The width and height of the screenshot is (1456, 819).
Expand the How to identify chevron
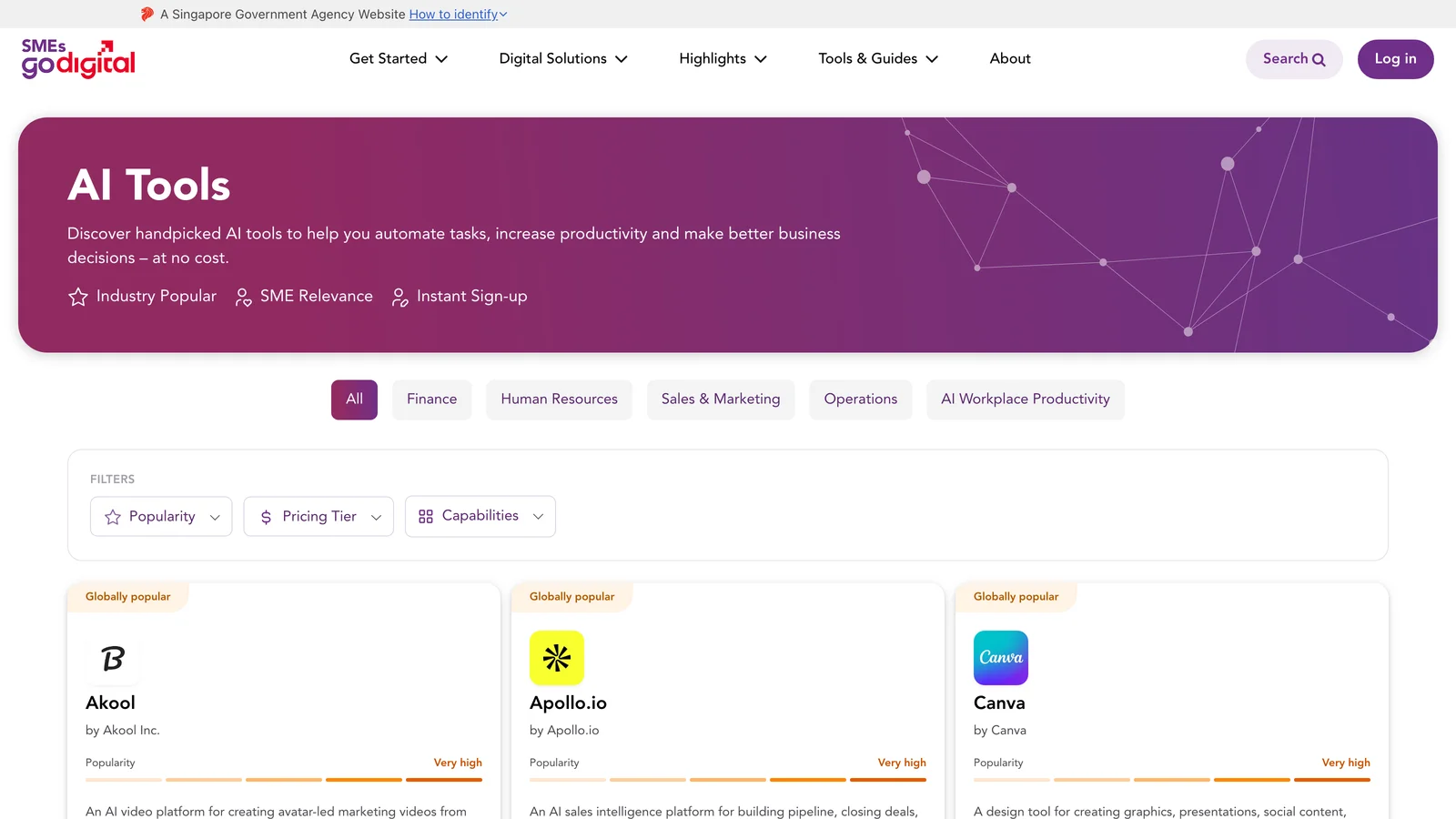pyautogui.click(x=503, y=15)
